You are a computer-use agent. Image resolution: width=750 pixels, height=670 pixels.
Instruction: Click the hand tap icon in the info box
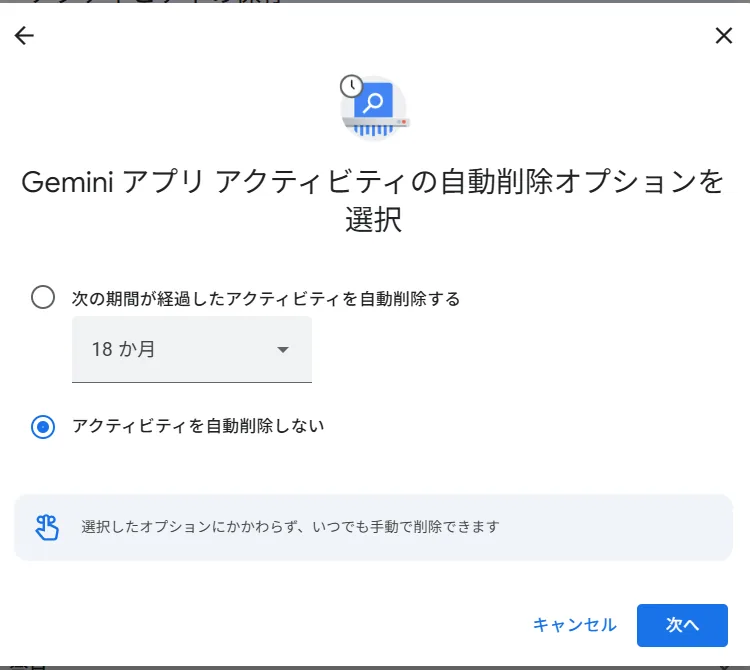point(47,527)
